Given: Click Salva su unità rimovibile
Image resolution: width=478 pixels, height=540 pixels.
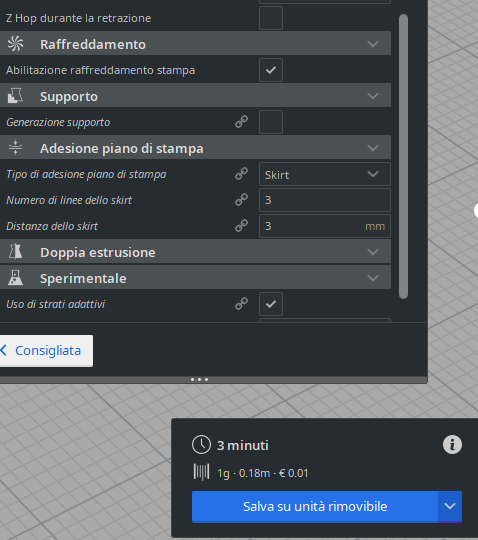Looking at the screenshot, I should (x=315, y=507).
